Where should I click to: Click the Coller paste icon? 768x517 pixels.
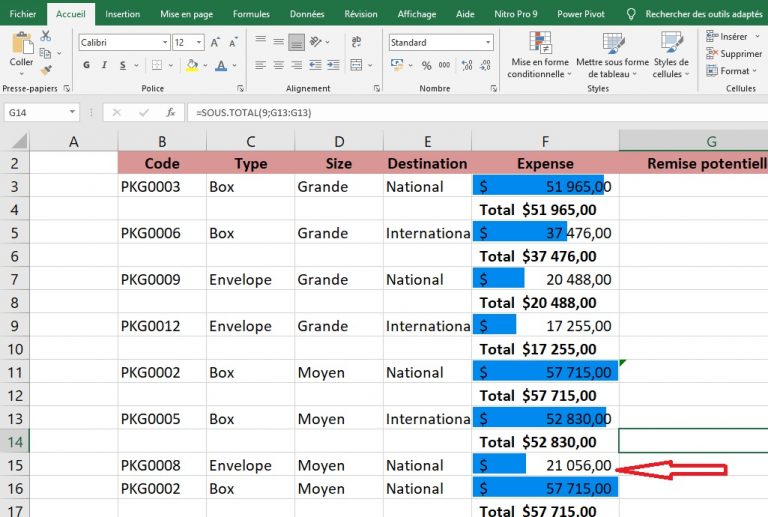(21, 44)
